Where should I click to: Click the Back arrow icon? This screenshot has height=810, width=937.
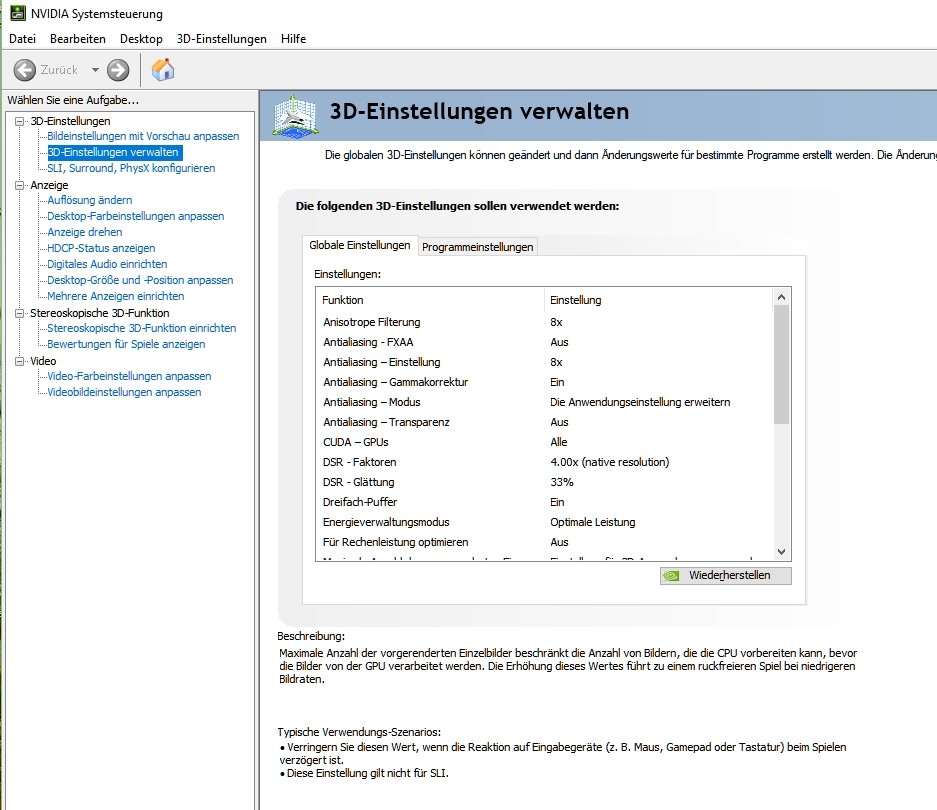(x=25, y=70)
